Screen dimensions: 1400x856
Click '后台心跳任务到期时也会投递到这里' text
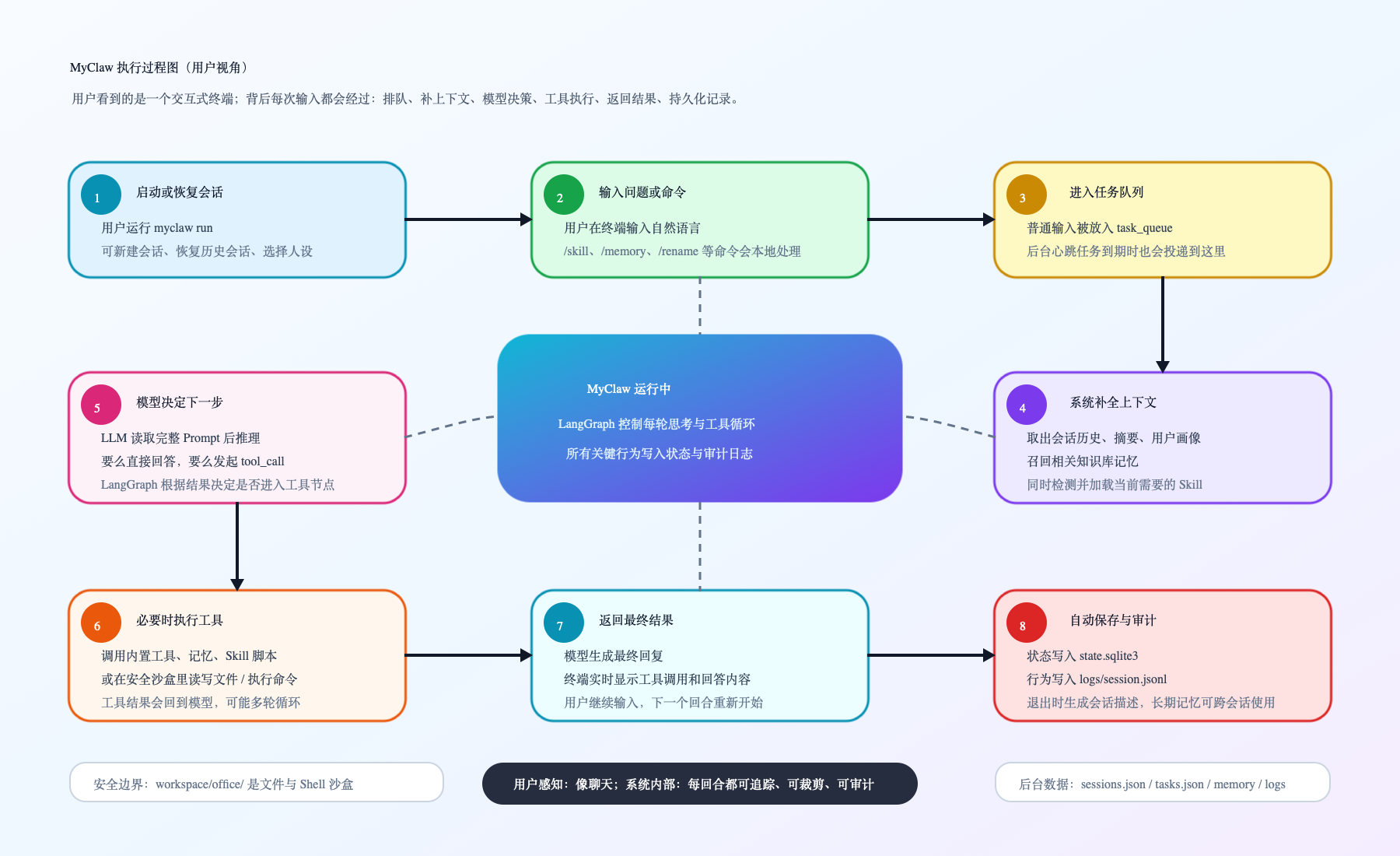tap(1126, 251)
